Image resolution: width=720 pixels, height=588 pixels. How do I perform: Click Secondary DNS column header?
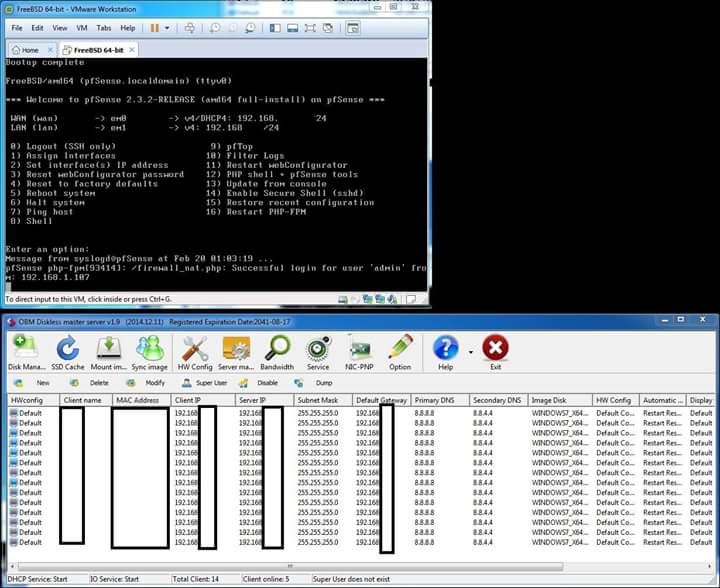pyautogui.click(x=499, y=400)
